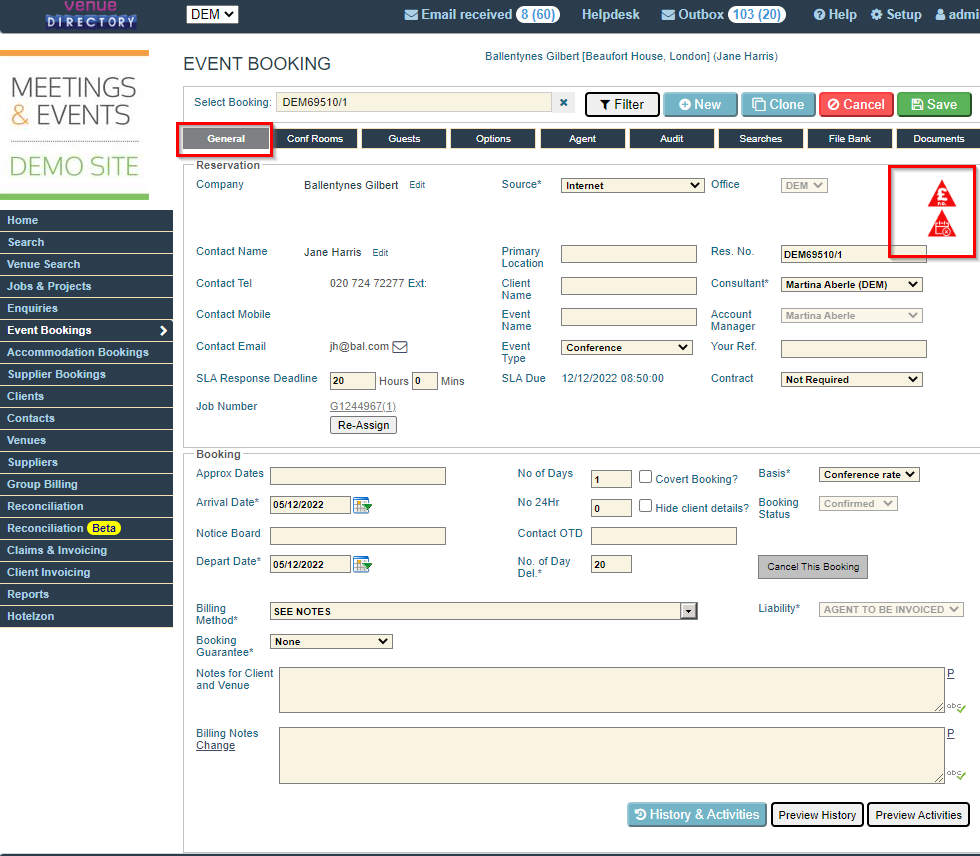
Task: Open Setup gear in top bar
Action: (x=896, y=14)
